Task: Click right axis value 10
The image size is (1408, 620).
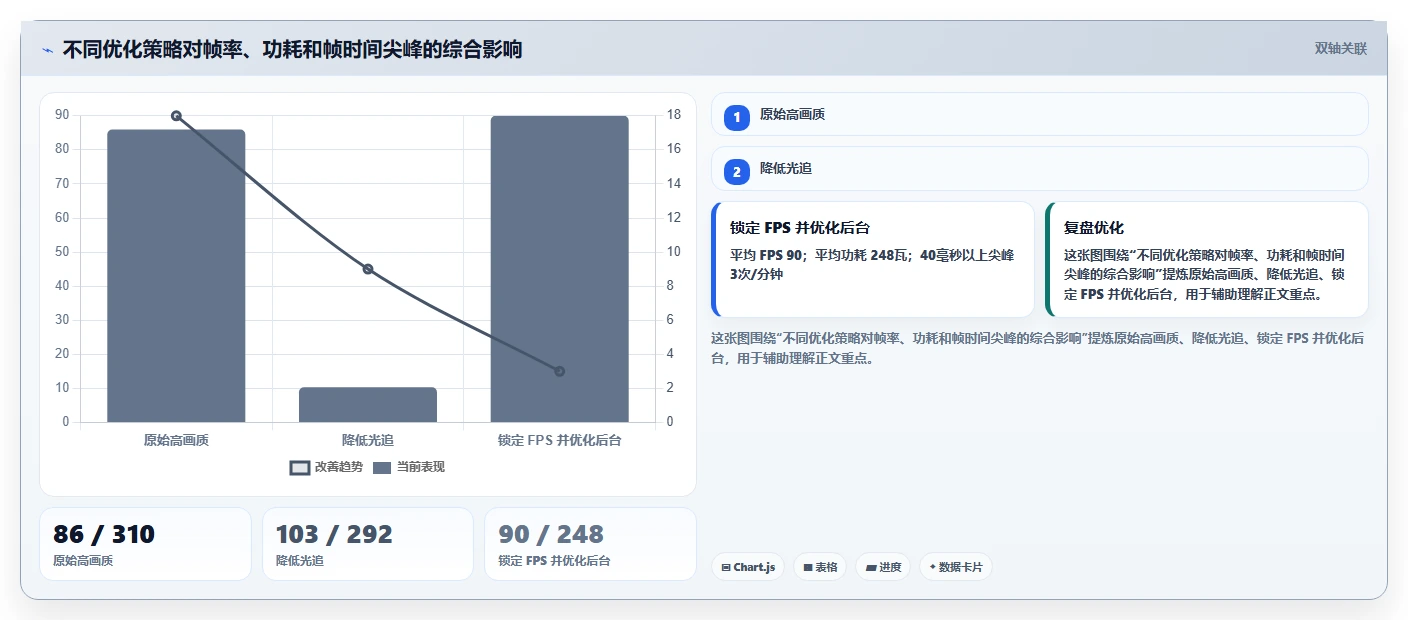Action: pyautogui.click(x=674, y=252)
